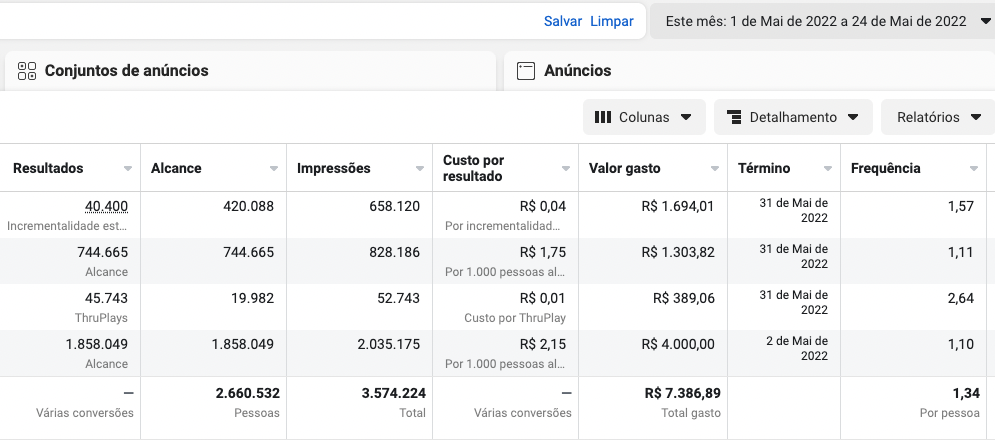Screen dimensions: 995x440
Task: Open the Relatórios dropdown
Action: click(x=939, y=117)
